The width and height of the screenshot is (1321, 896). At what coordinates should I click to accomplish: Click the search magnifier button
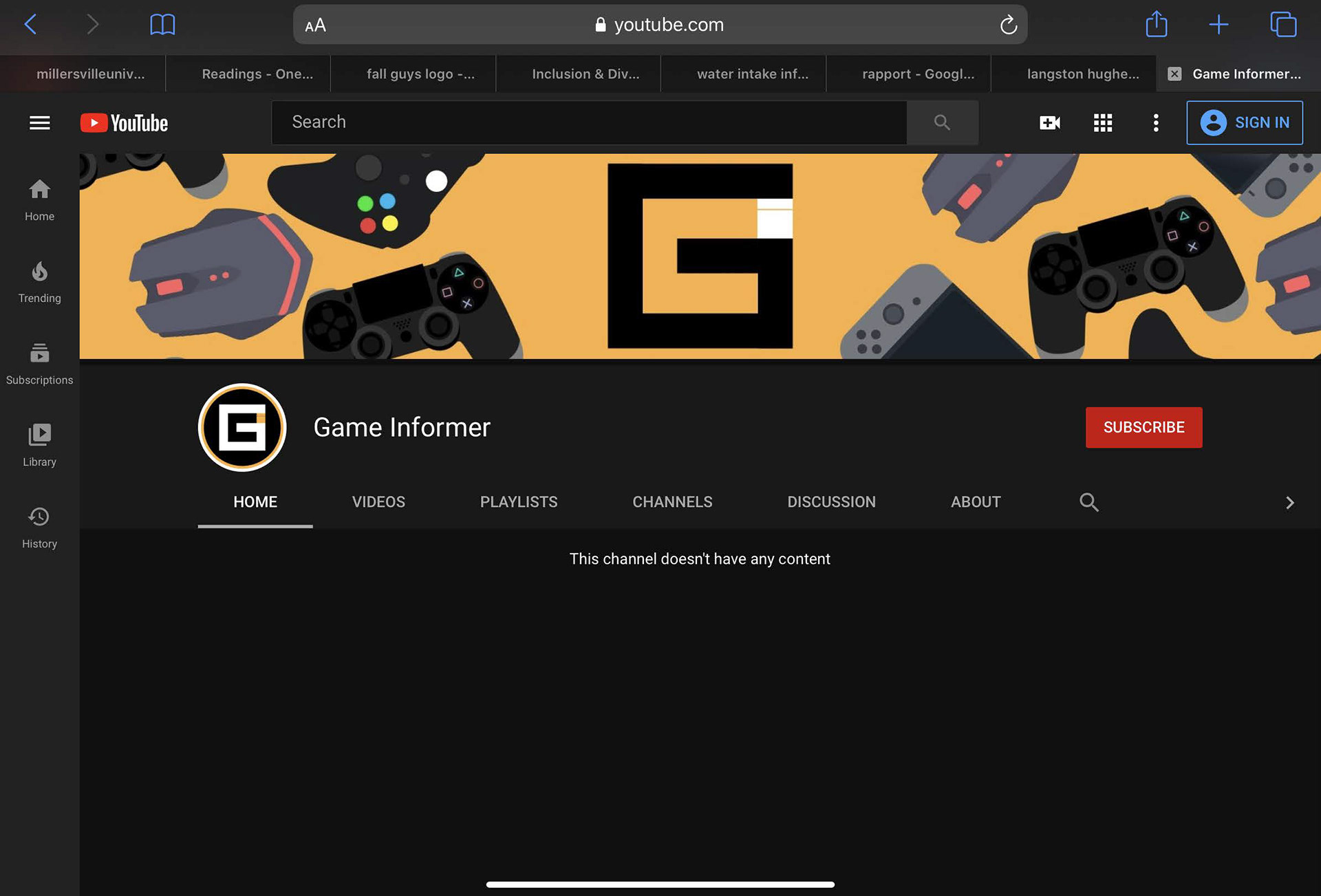942,122
